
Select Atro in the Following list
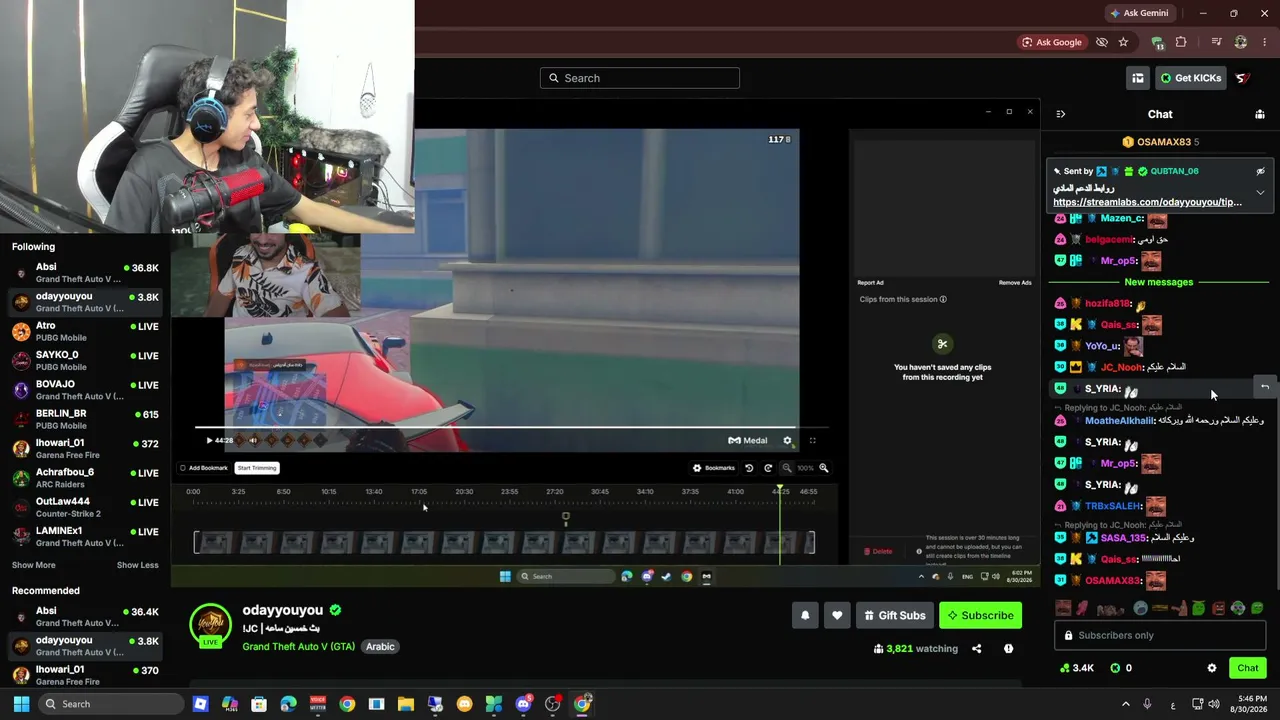click(86, 331)
